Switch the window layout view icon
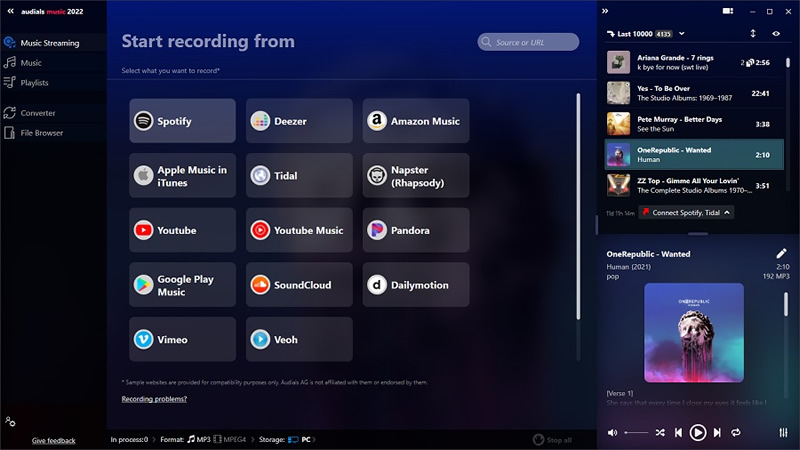The height and width of the screenshot is (450, 800). point(728,11)
